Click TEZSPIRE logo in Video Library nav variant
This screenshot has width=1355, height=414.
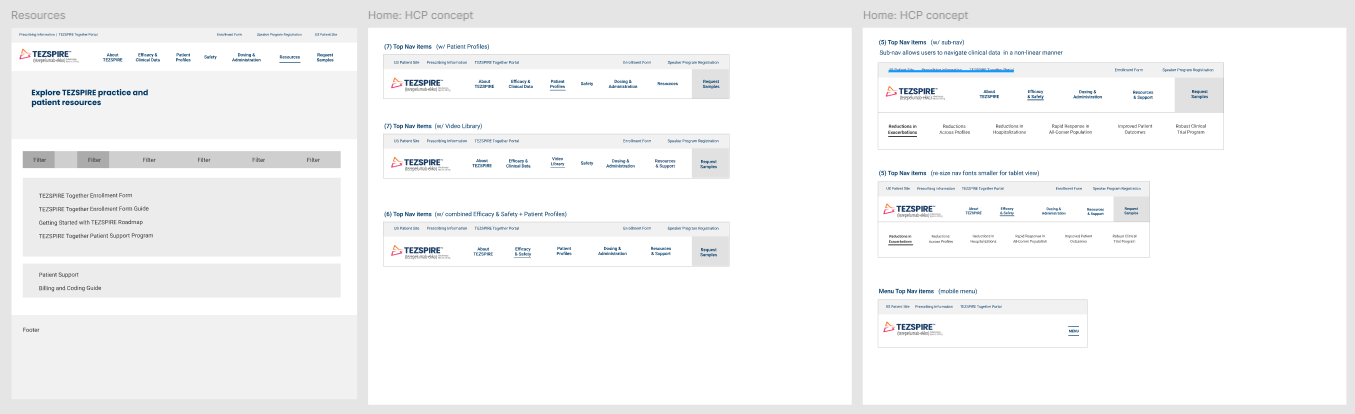420,163
